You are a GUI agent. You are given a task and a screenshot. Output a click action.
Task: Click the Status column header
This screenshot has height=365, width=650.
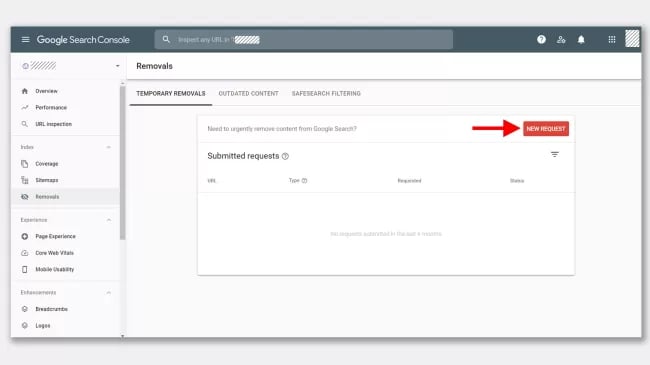[517, 181]
